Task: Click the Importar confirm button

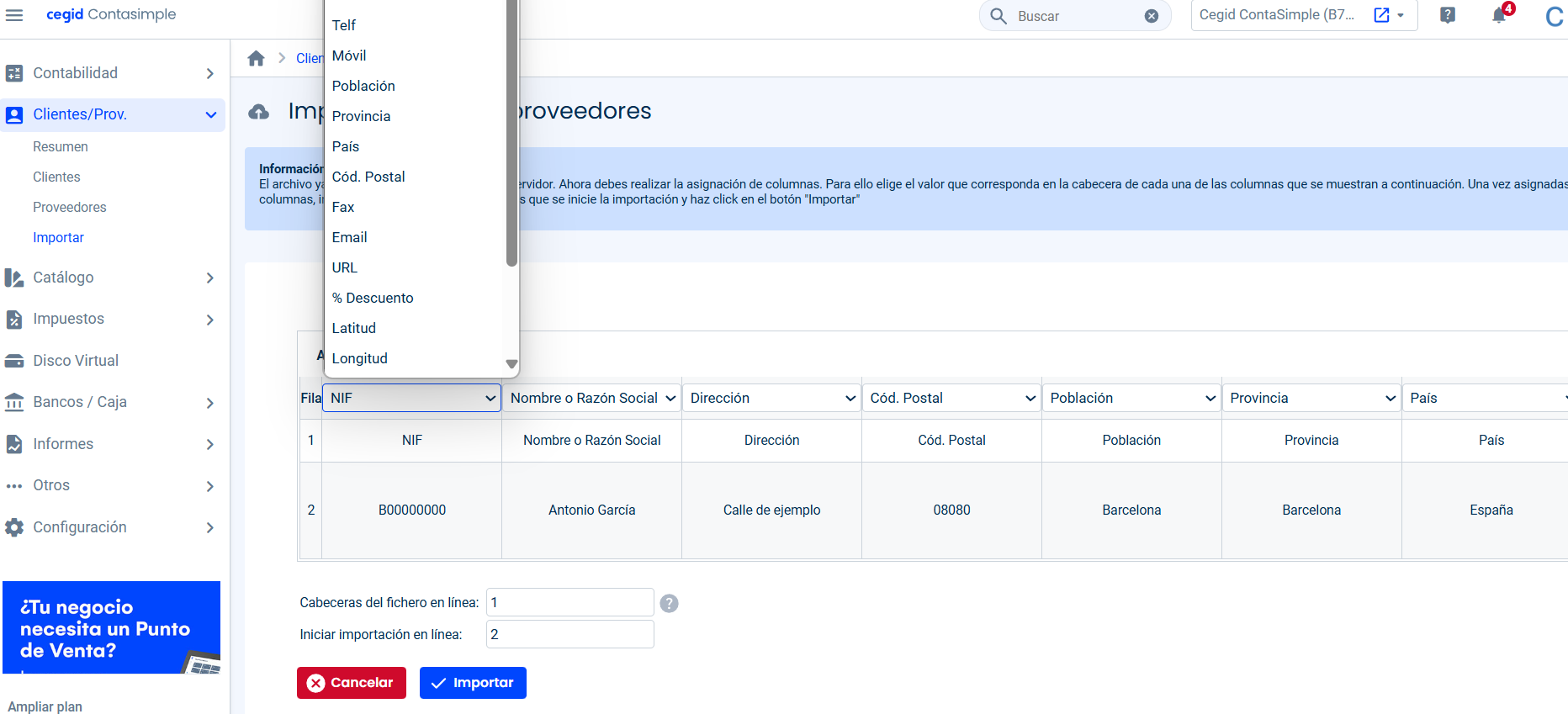Action: [x=473, y=683]
